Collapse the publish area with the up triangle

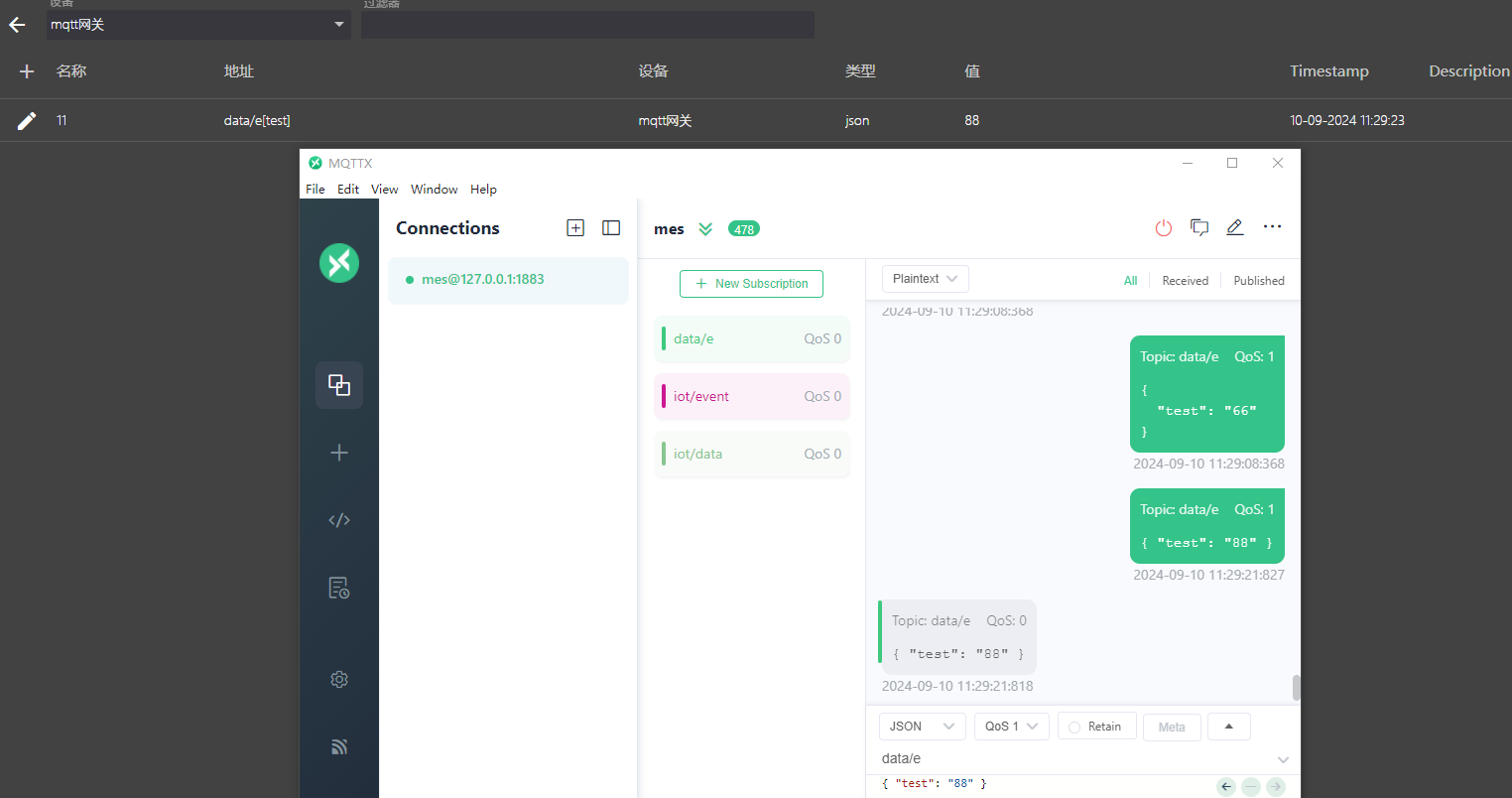[1229, 727]
